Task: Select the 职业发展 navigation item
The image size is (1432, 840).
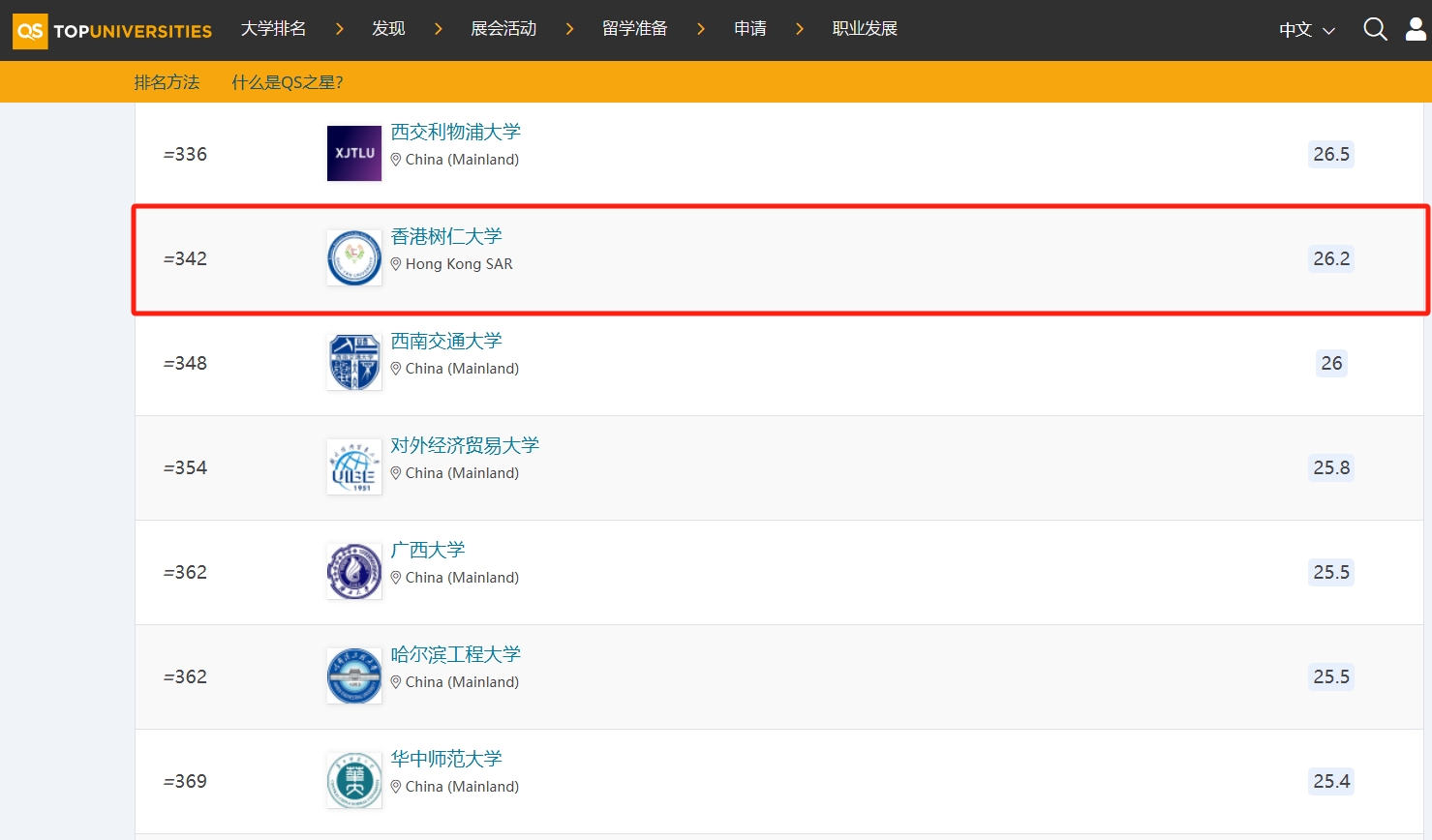Action: click(x=864, y=29)
